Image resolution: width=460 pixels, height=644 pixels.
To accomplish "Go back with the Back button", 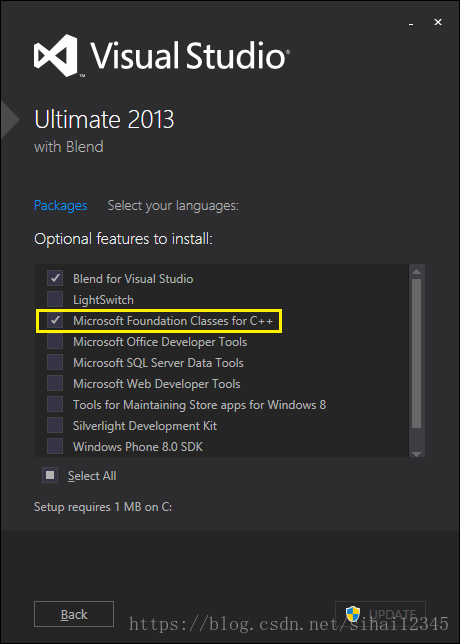I will (74, 614).
